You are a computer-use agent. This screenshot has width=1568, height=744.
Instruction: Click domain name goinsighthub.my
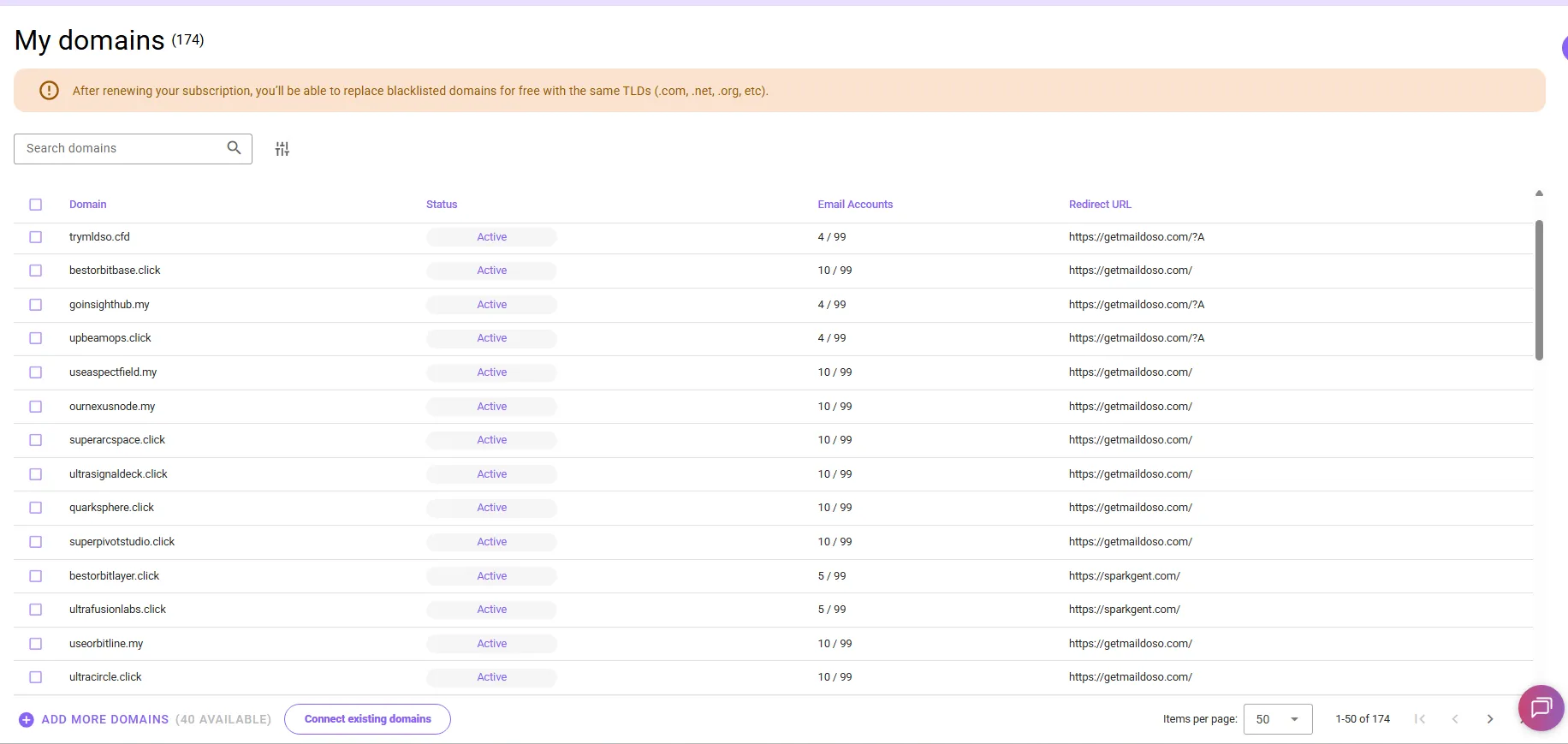point(110,305)
